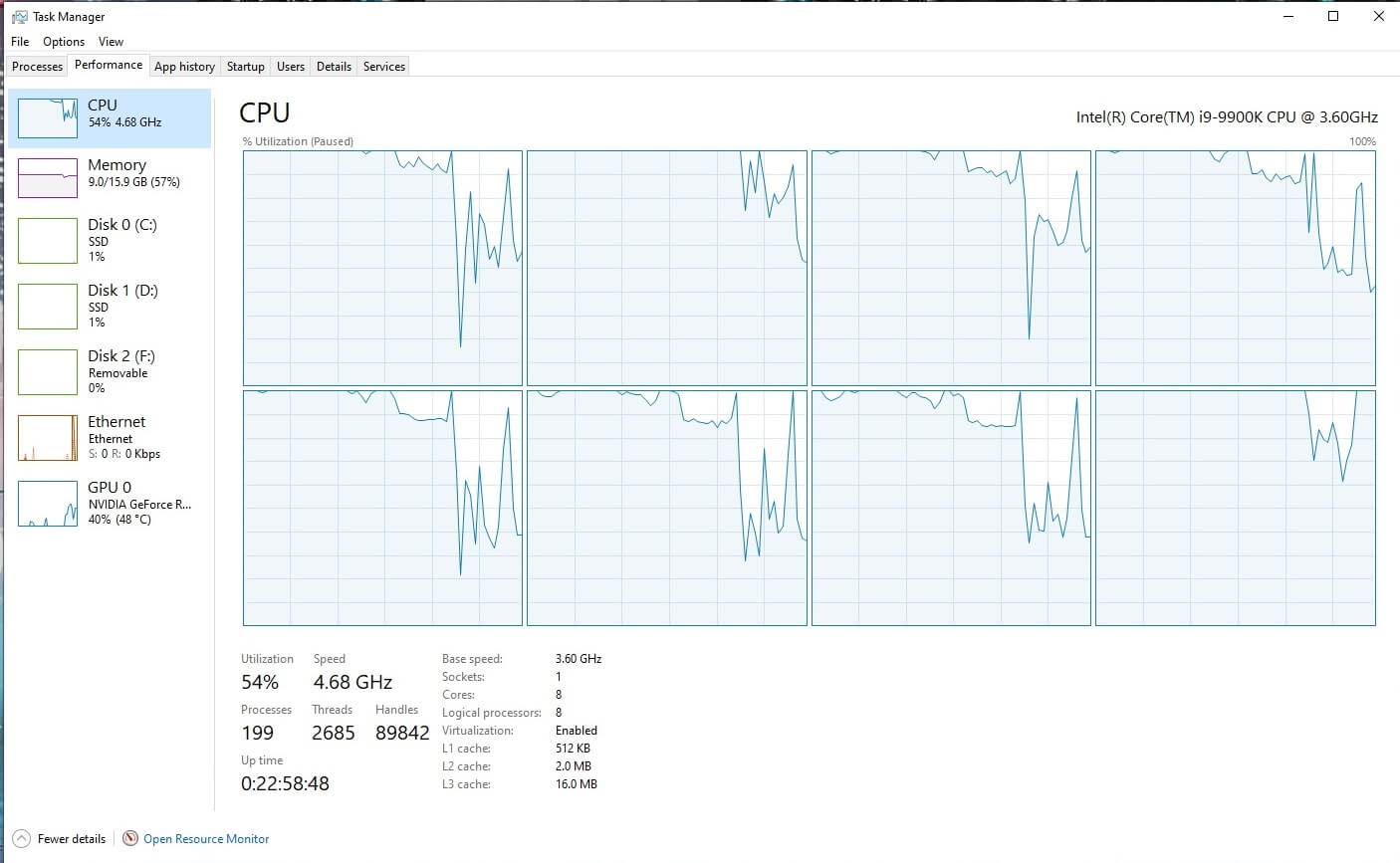Image resolution: width=1400 pixels, height=863 pixels.
Task: Switch to the App history tab
Action: point(184,67)
